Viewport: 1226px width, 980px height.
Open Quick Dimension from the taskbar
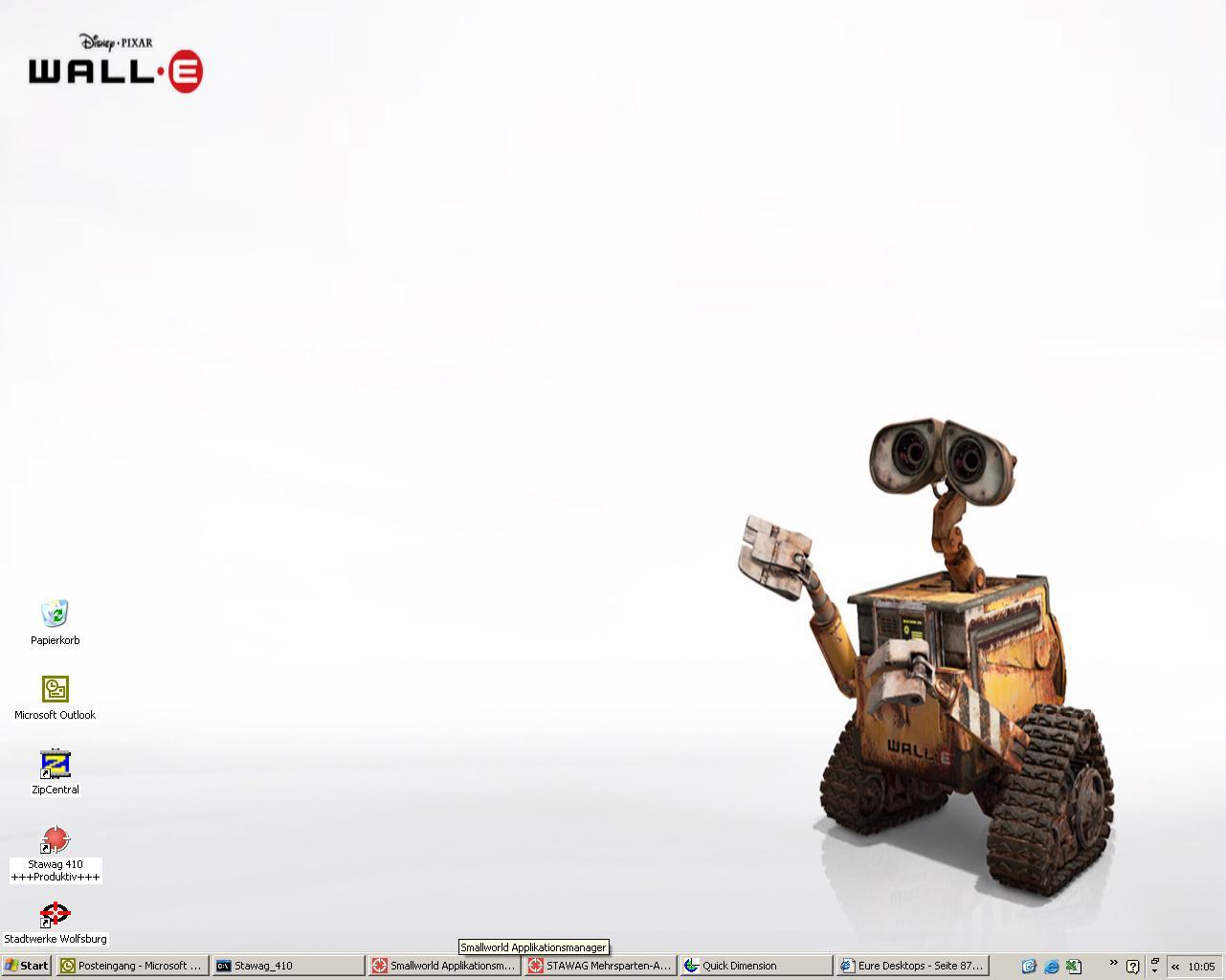[x=756, y=966]
